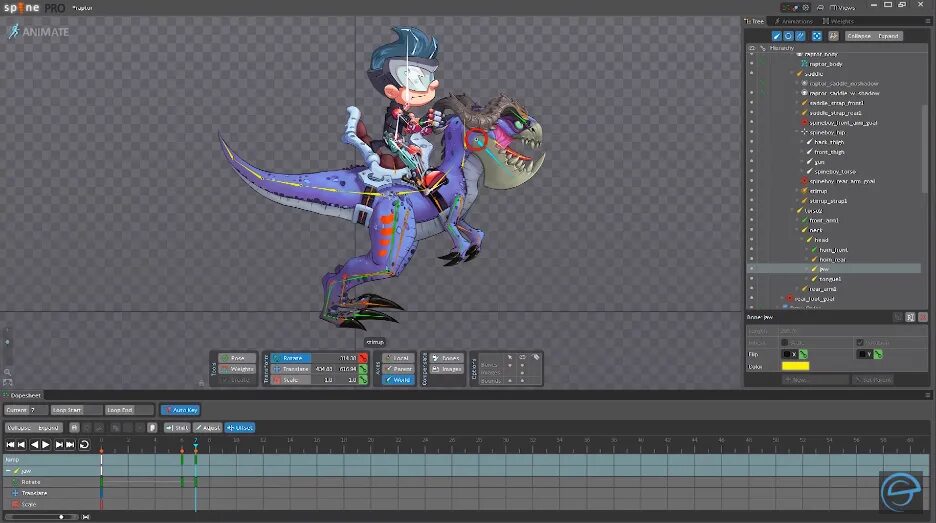Click the green key button for Translate
The width and height of the screenshot is (936, 523).
tap(363, 369)
